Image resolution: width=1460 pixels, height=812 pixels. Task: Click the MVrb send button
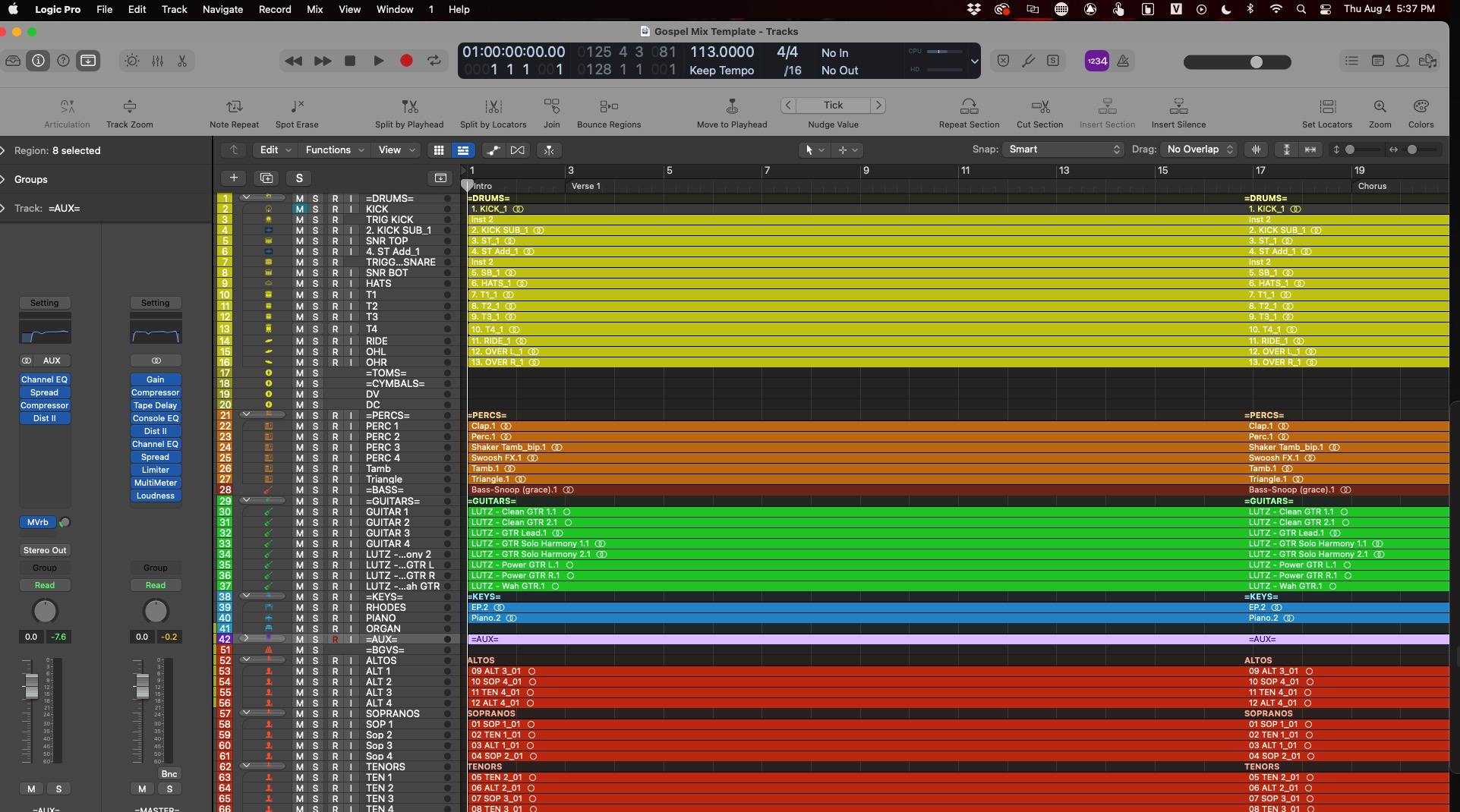click(x=38, y=522)
